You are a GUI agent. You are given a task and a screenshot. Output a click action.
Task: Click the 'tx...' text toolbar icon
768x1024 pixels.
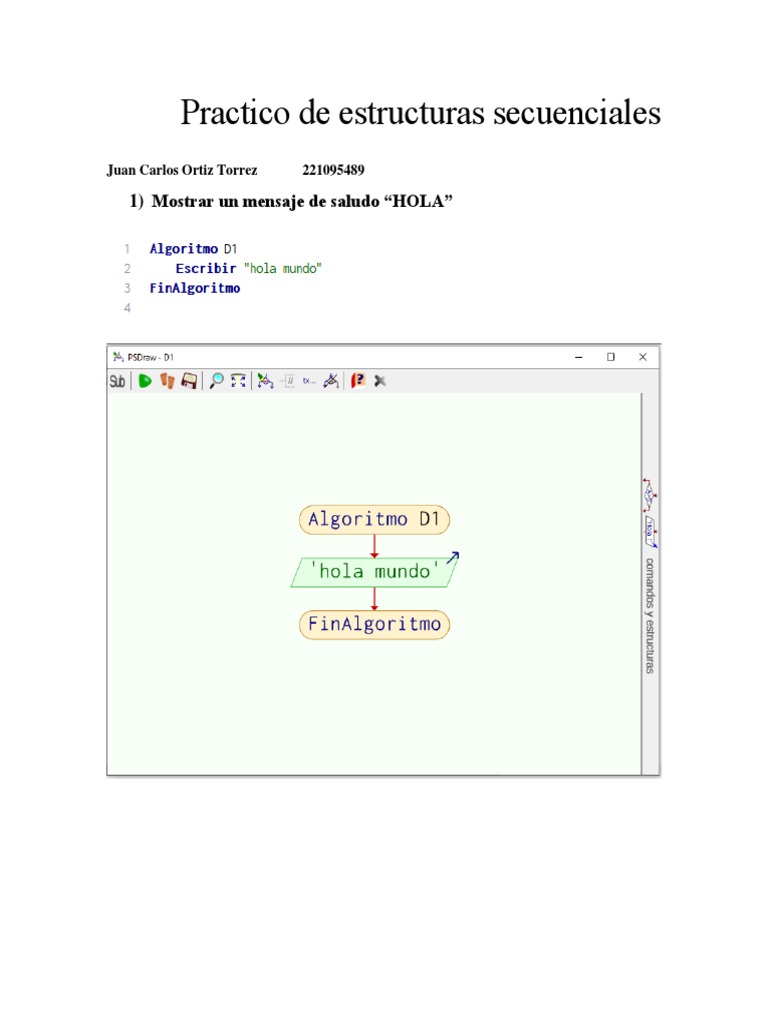point(309,381)
